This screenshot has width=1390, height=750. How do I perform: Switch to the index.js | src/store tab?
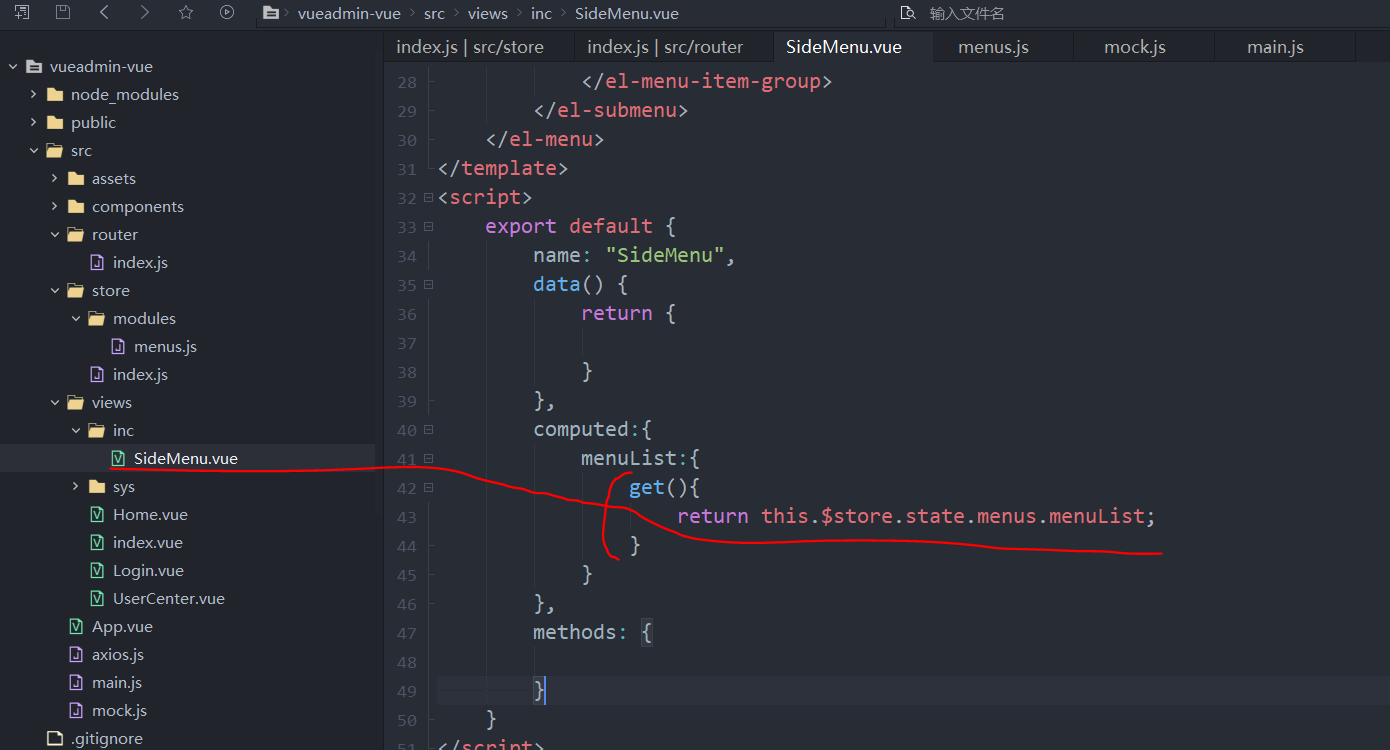(479, 47)
